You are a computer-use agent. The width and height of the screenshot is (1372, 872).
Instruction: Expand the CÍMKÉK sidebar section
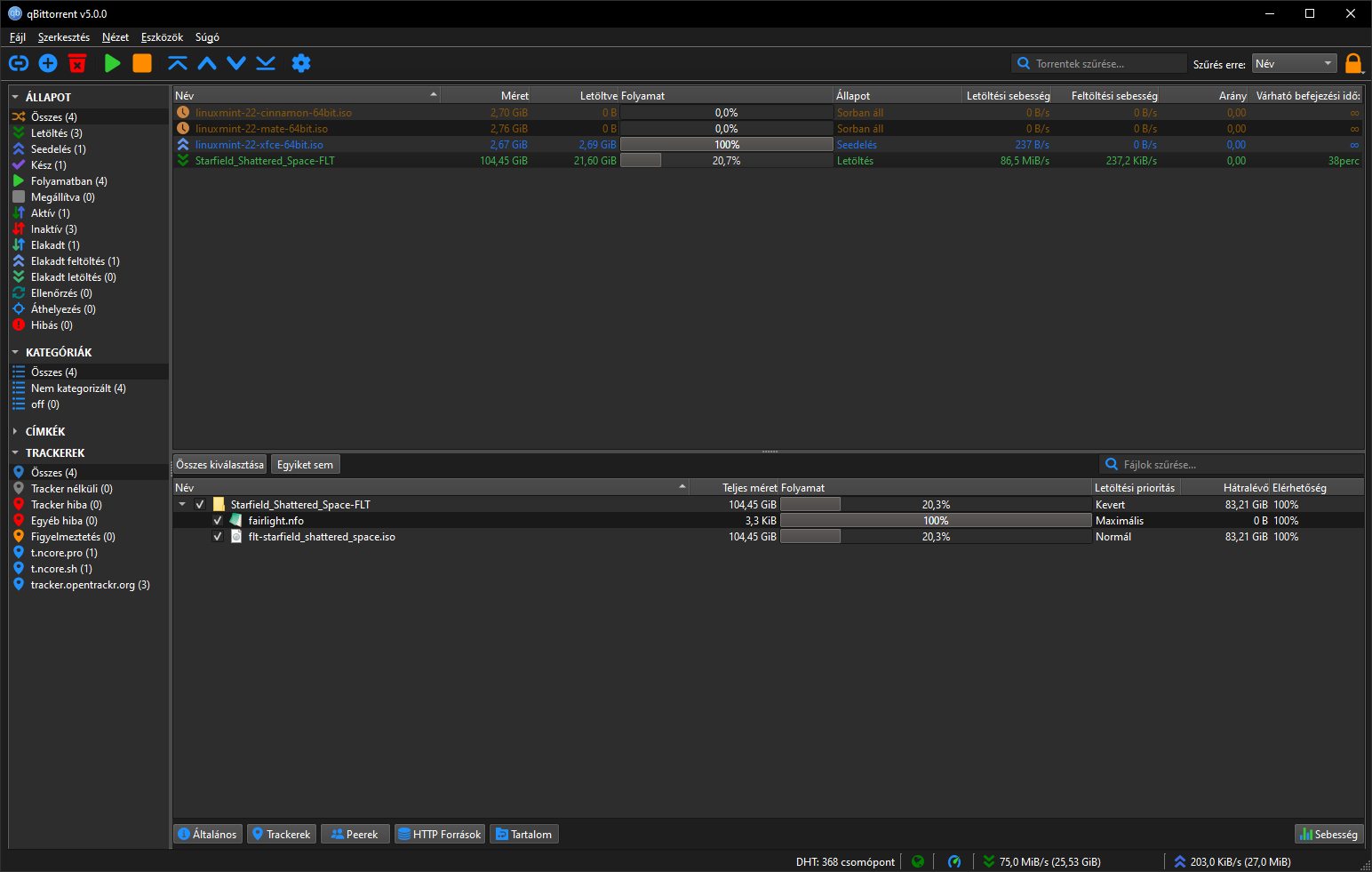click(15, 431)
